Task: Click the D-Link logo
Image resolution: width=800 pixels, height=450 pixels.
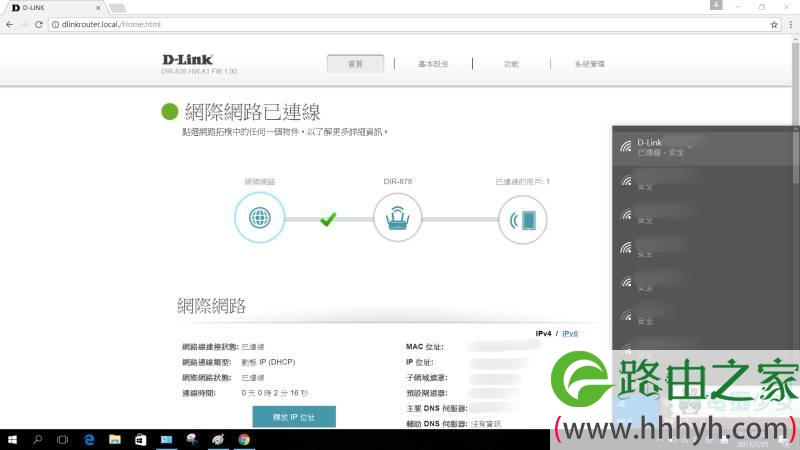Action: tap(187, 59)
